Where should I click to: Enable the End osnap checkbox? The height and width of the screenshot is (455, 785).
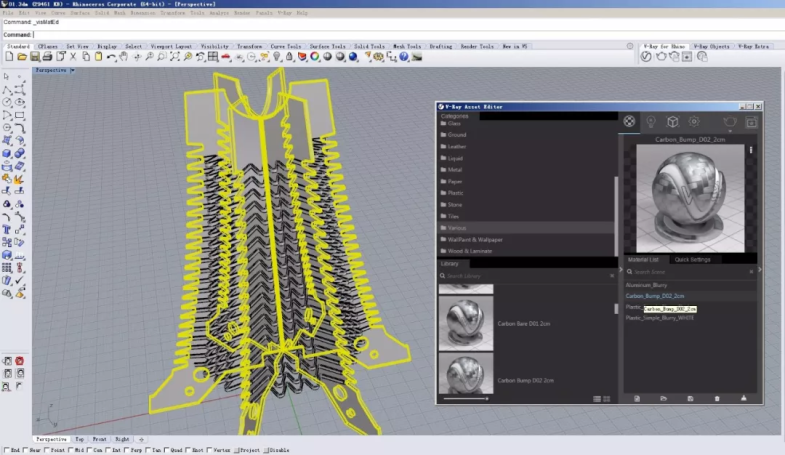pos(5,450)
